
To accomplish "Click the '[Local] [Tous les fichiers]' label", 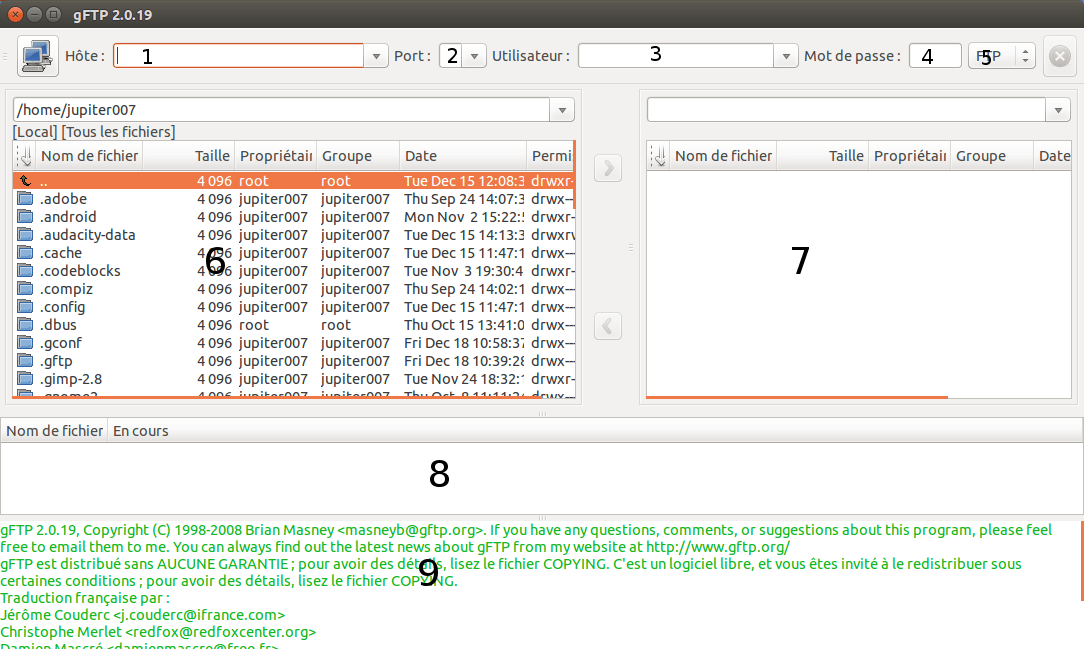I will (x=94, y=132).
